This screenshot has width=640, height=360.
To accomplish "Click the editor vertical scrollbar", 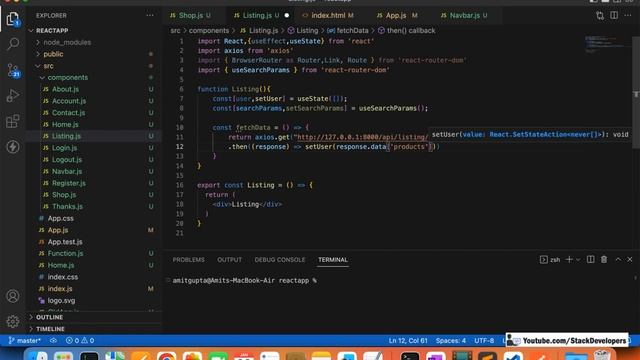I will pos(636,94).
